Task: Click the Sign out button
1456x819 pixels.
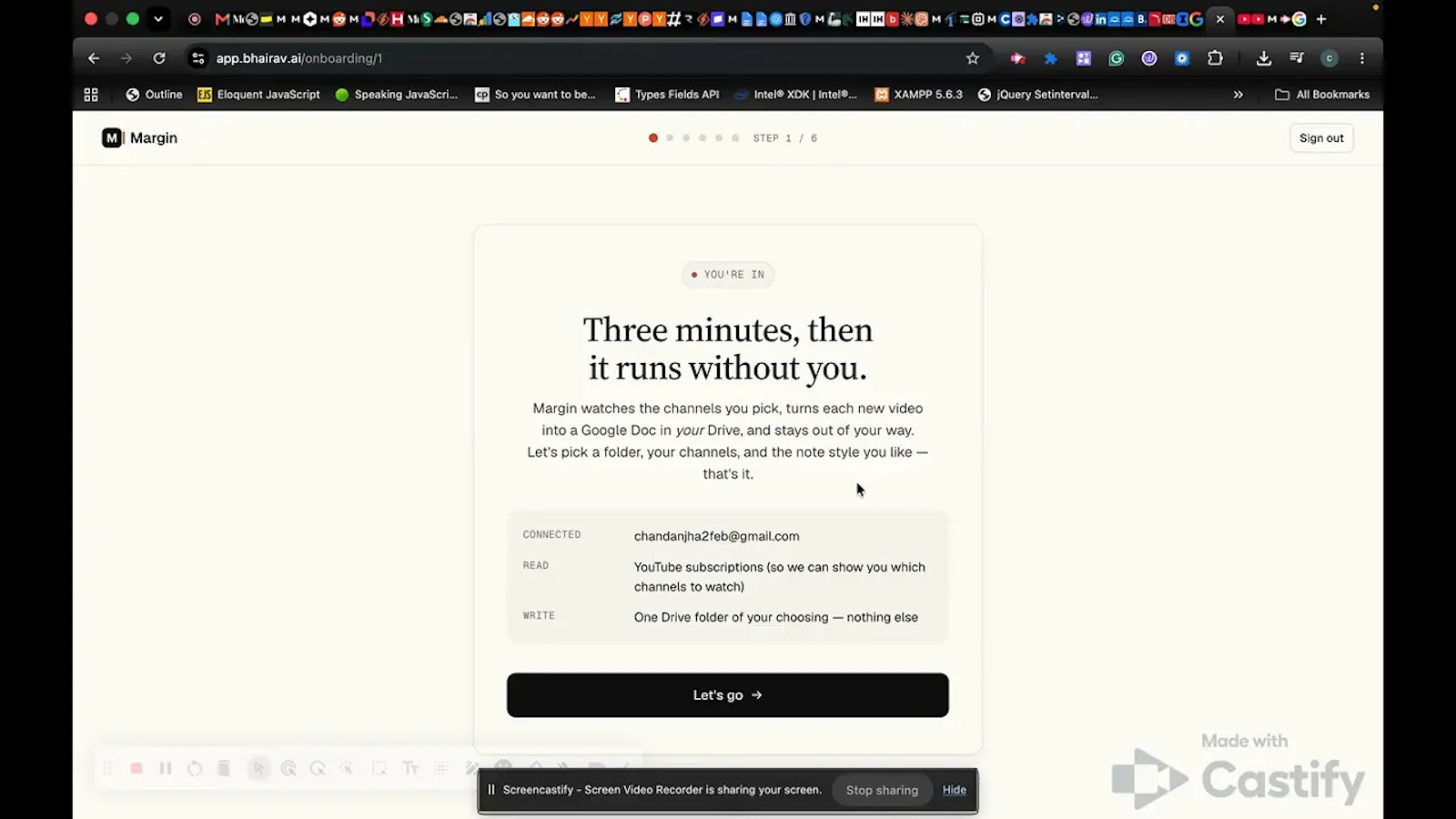Action: [1321, 138]
